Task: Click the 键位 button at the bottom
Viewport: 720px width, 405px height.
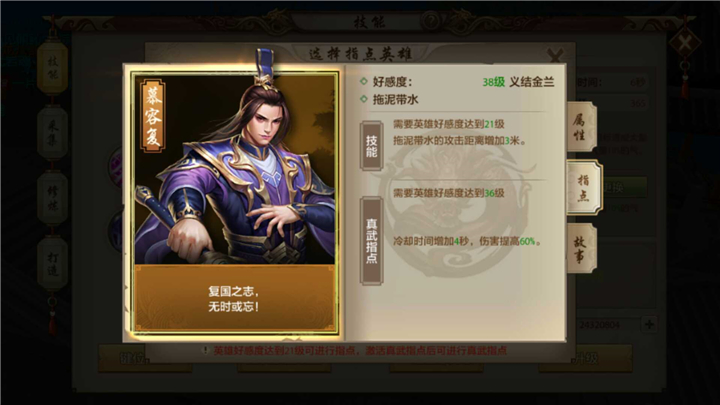Action: pos(133,358)
